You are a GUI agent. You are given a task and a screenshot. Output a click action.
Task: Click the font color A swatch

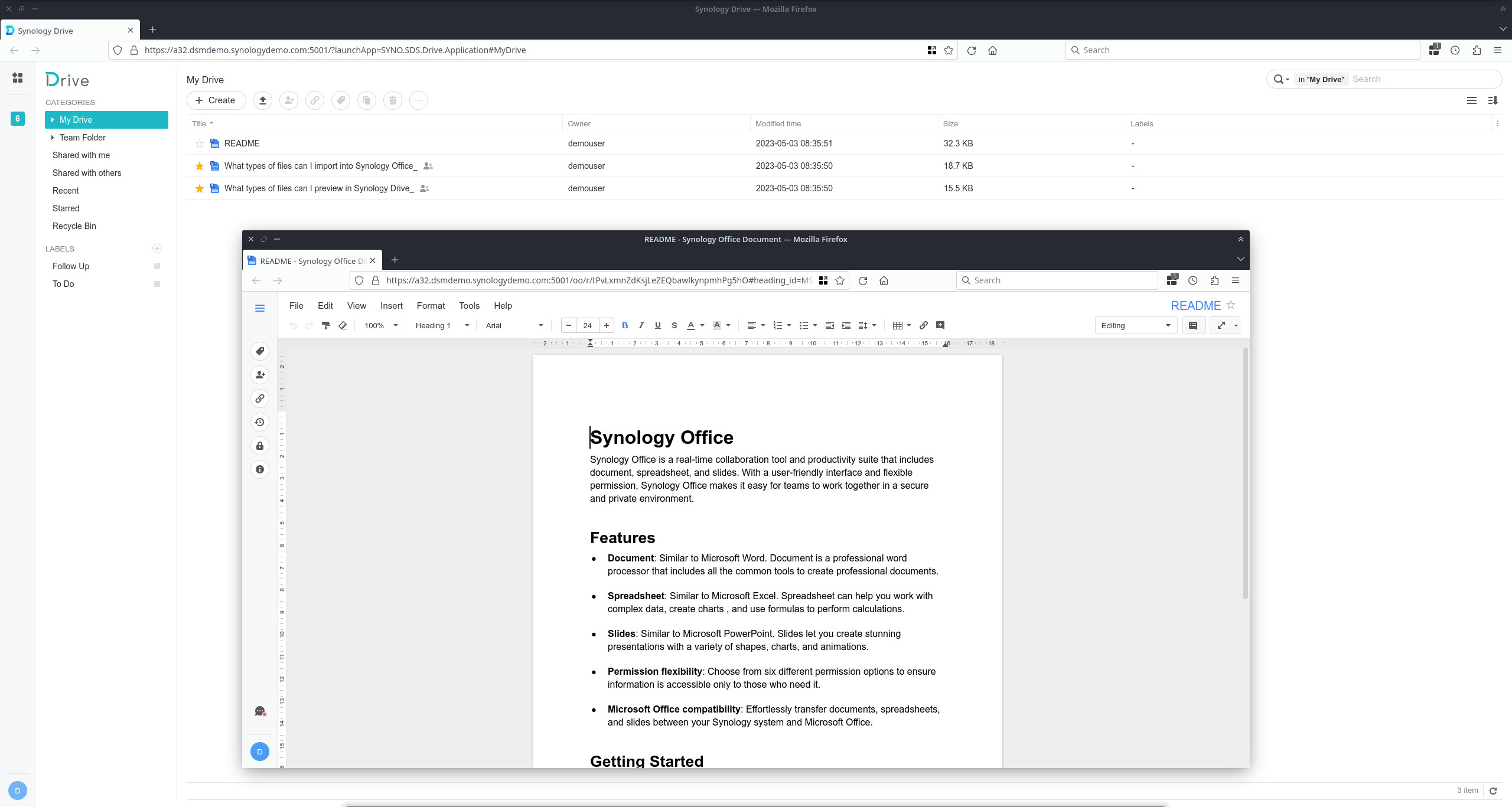(x=691, y=325)
